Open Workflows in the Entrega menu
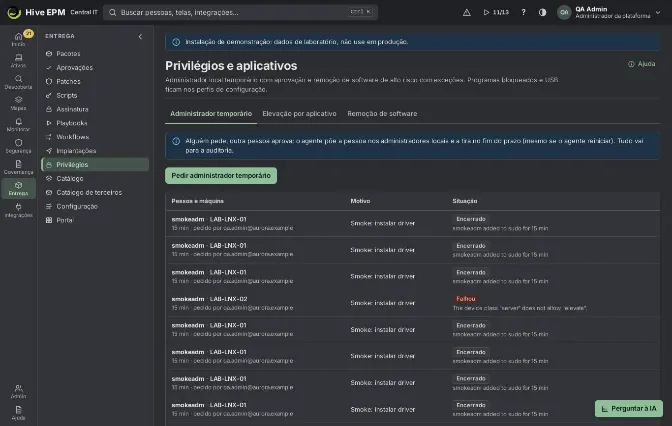 pyautogui.click(x=95, y=137)
